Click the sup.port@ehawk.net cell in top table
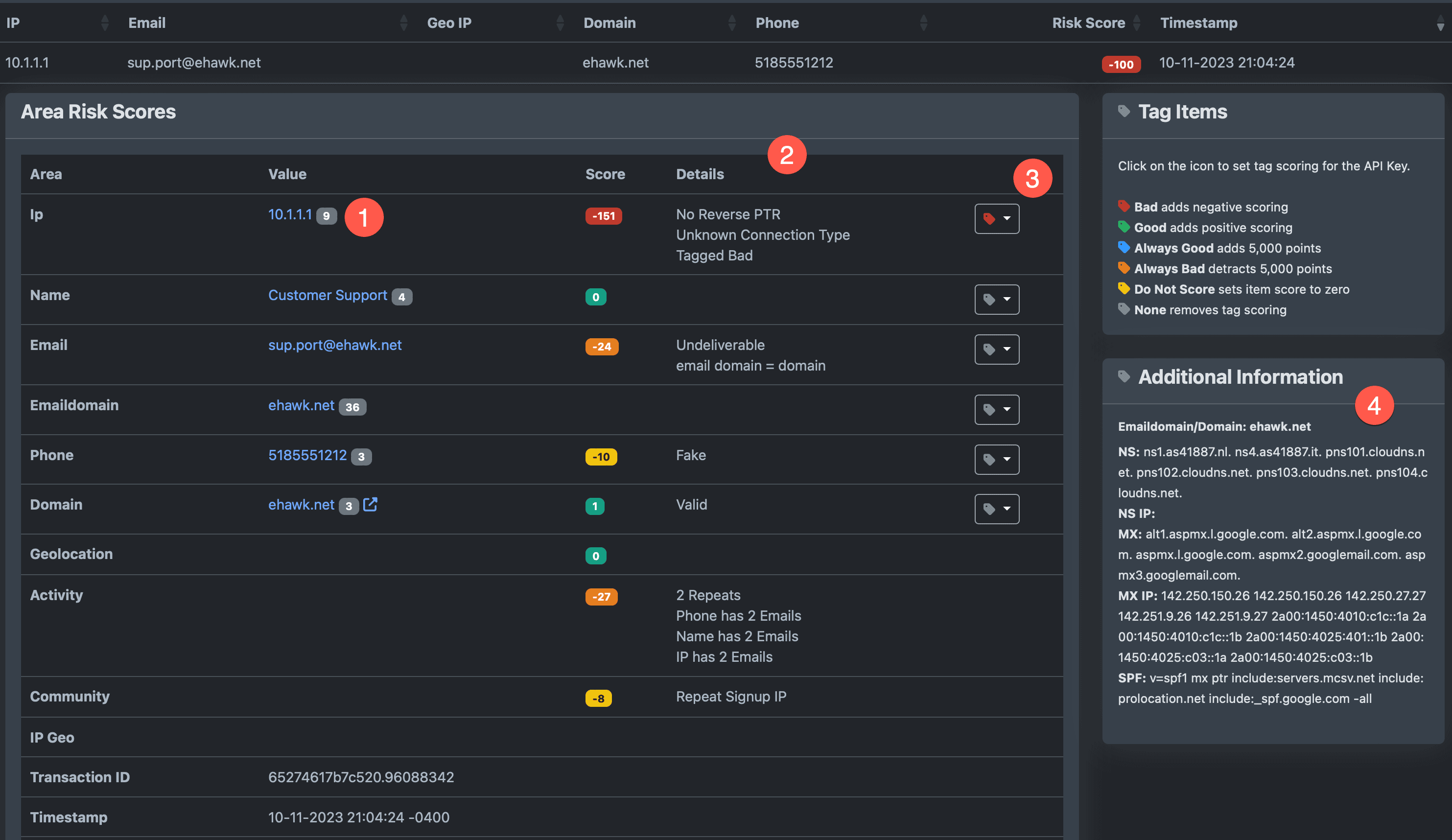 [x=194, y=62]
